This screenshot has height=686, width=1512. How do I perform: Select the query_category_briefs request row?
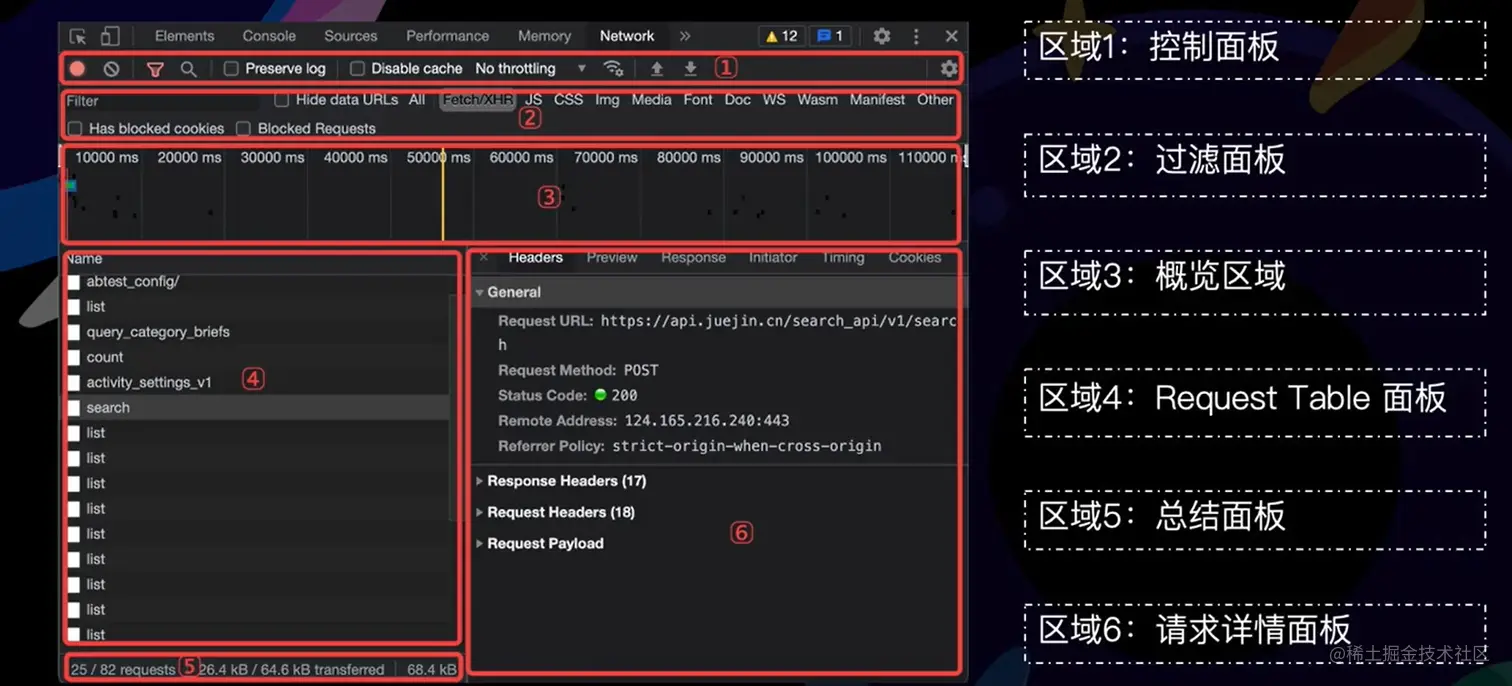[257, 332]
